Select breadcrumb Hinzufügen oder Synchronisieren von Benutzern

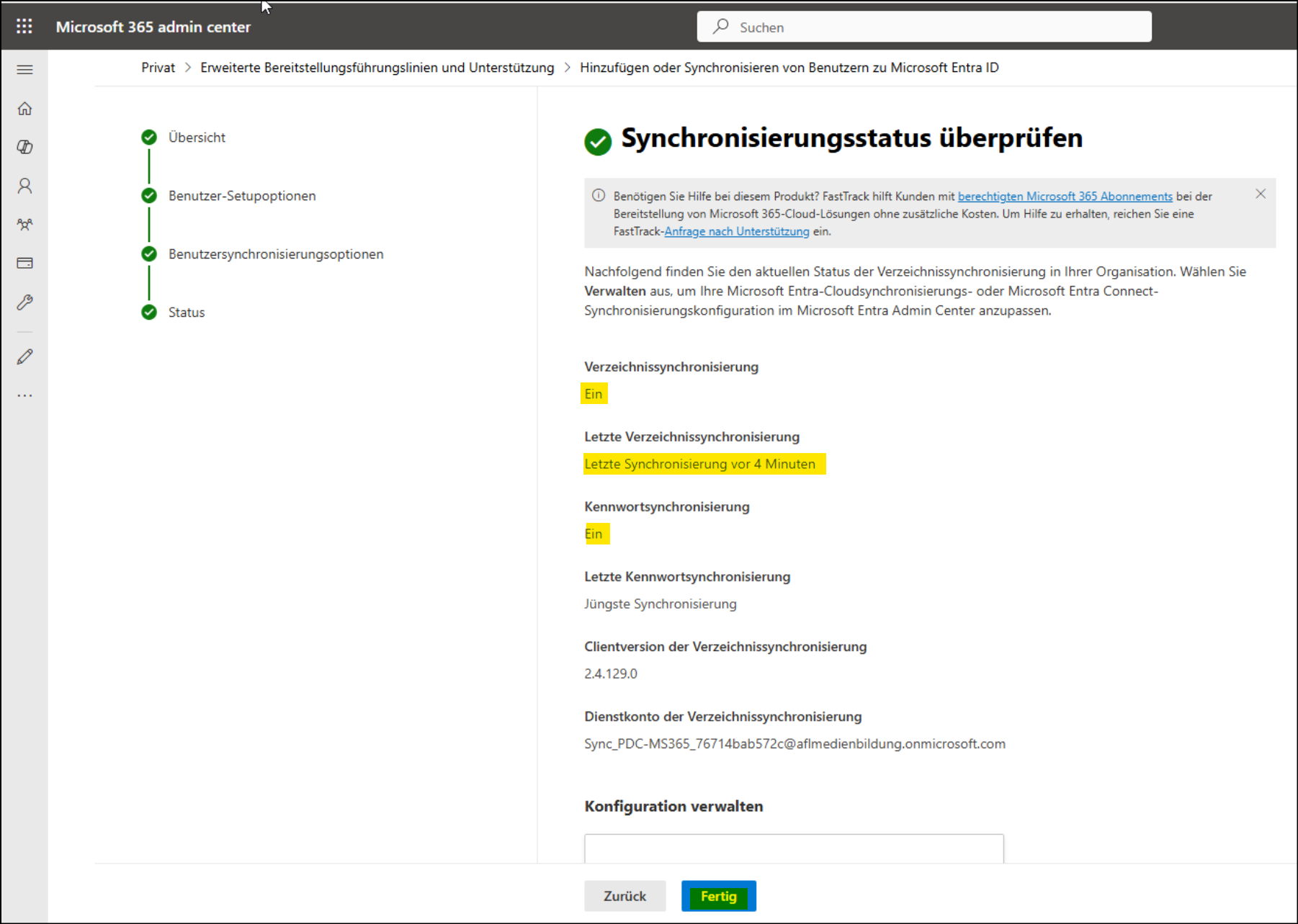coord(789,68)
